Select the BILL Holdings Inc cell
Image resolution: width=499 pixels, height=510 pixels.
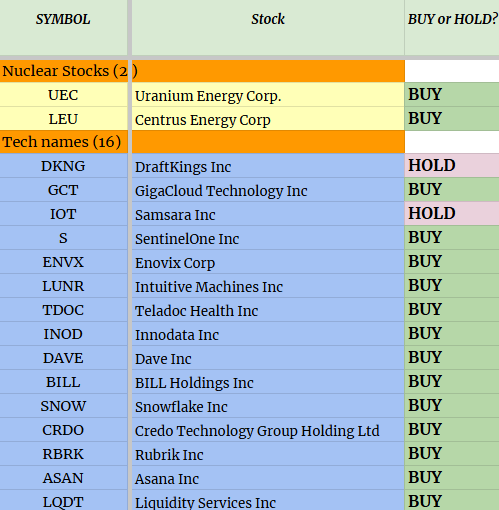point(268,382)
